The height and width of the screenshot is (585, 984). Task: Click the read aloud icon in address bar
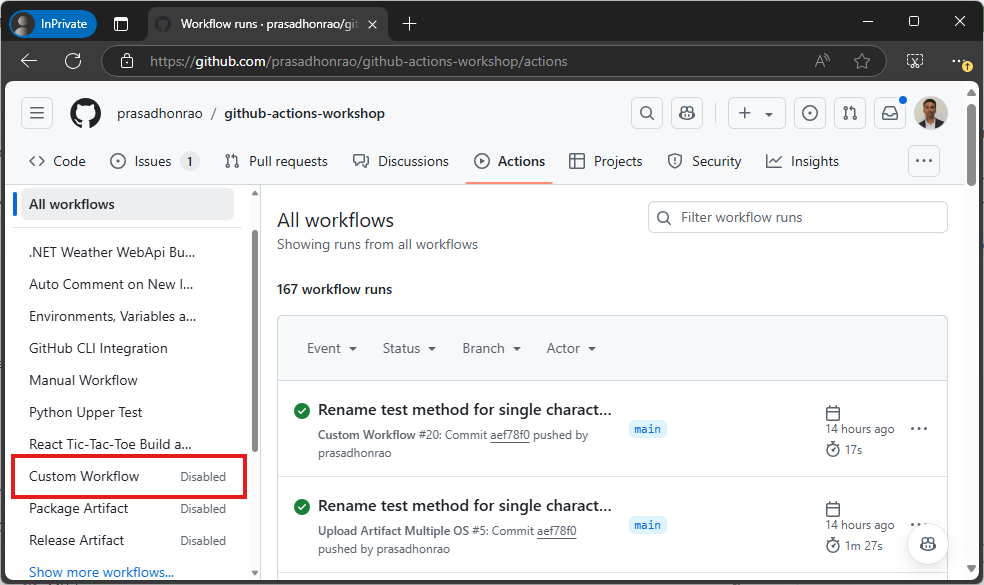pyautogui.click(x=822, y=61)
